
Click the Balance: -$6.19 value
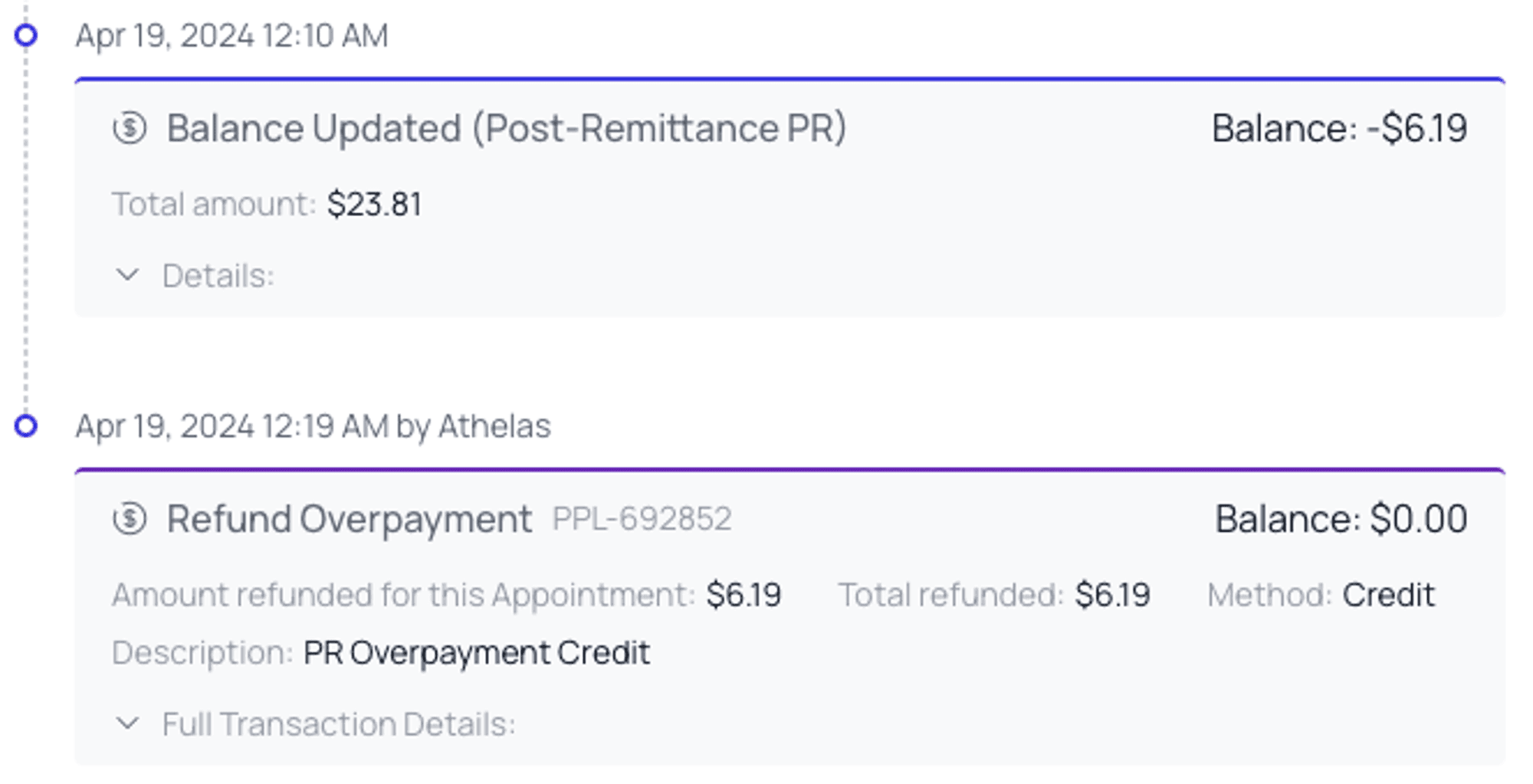(1339, 128)
